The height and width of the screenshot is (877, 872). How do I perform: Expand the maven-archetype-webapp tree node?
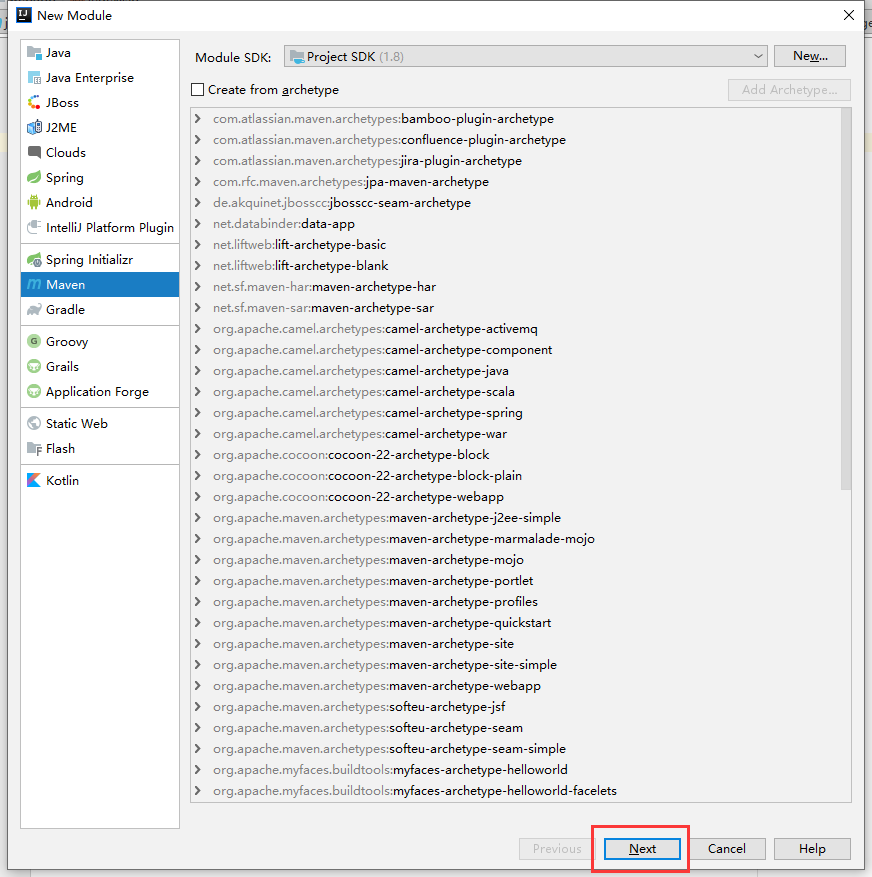(x=199, y=686)
